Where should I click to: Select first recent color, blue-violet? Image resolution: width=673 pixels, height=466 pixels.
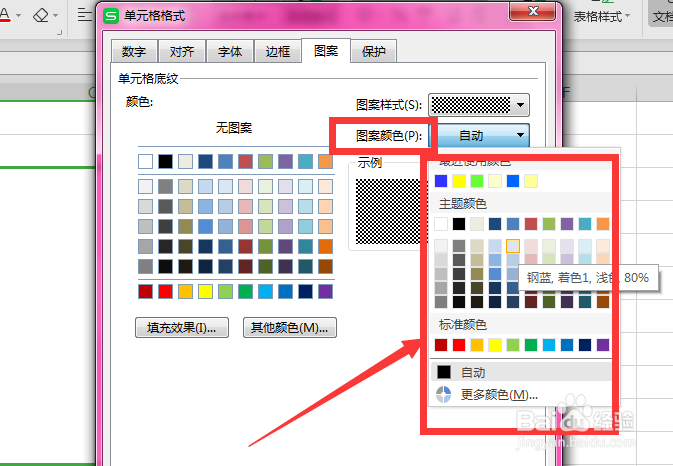(441, 181)
